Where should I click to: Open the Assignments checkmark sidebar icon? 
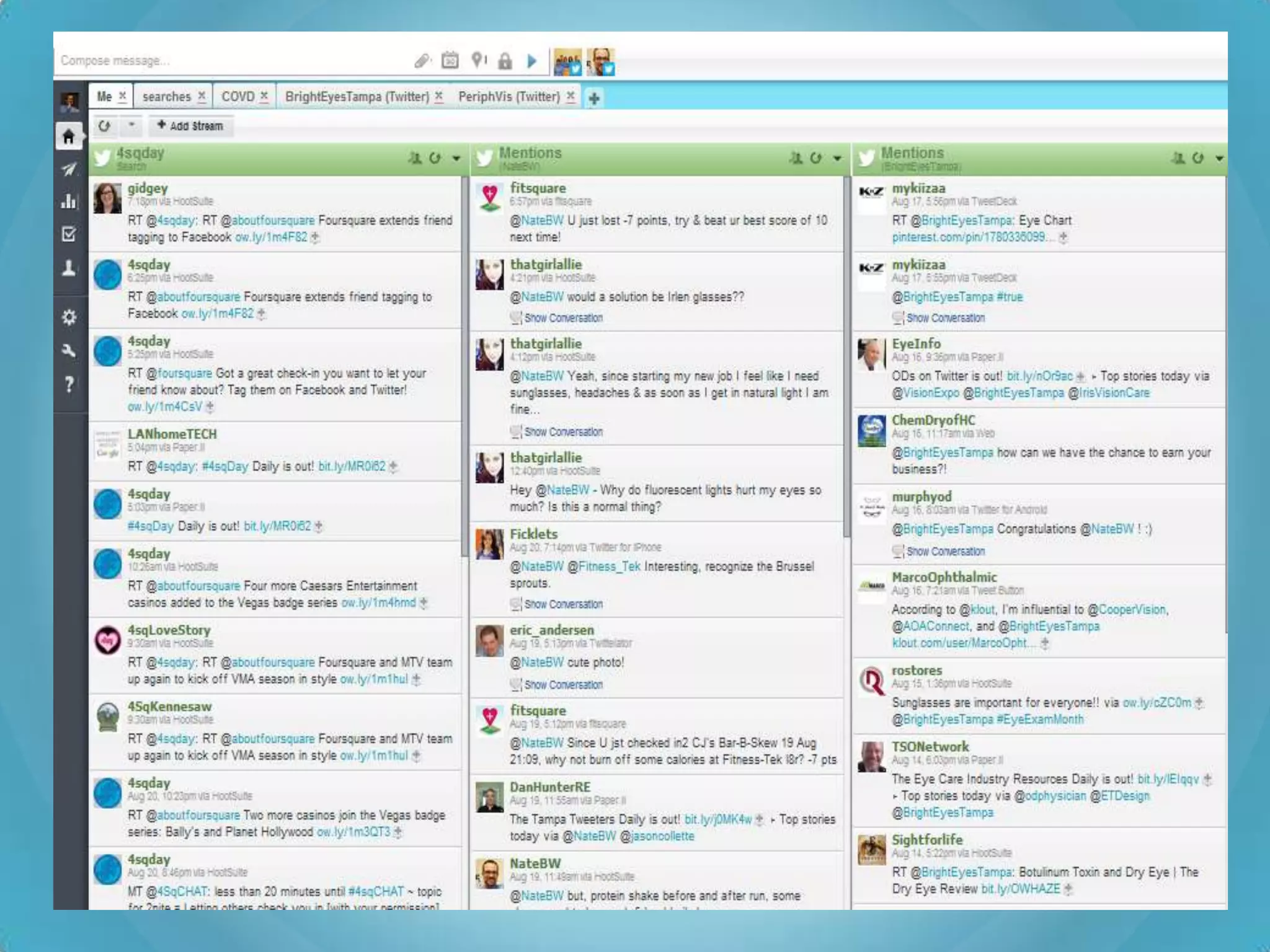pyautogui.click(x=69, y=234)
